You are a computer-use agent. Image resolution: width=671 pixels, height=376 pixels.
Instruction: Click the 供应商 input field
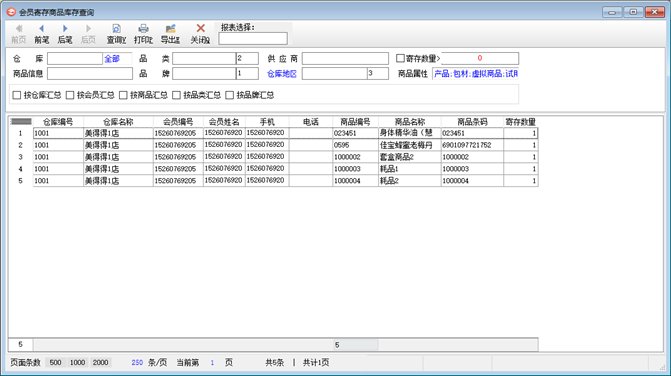coord(345,59)
